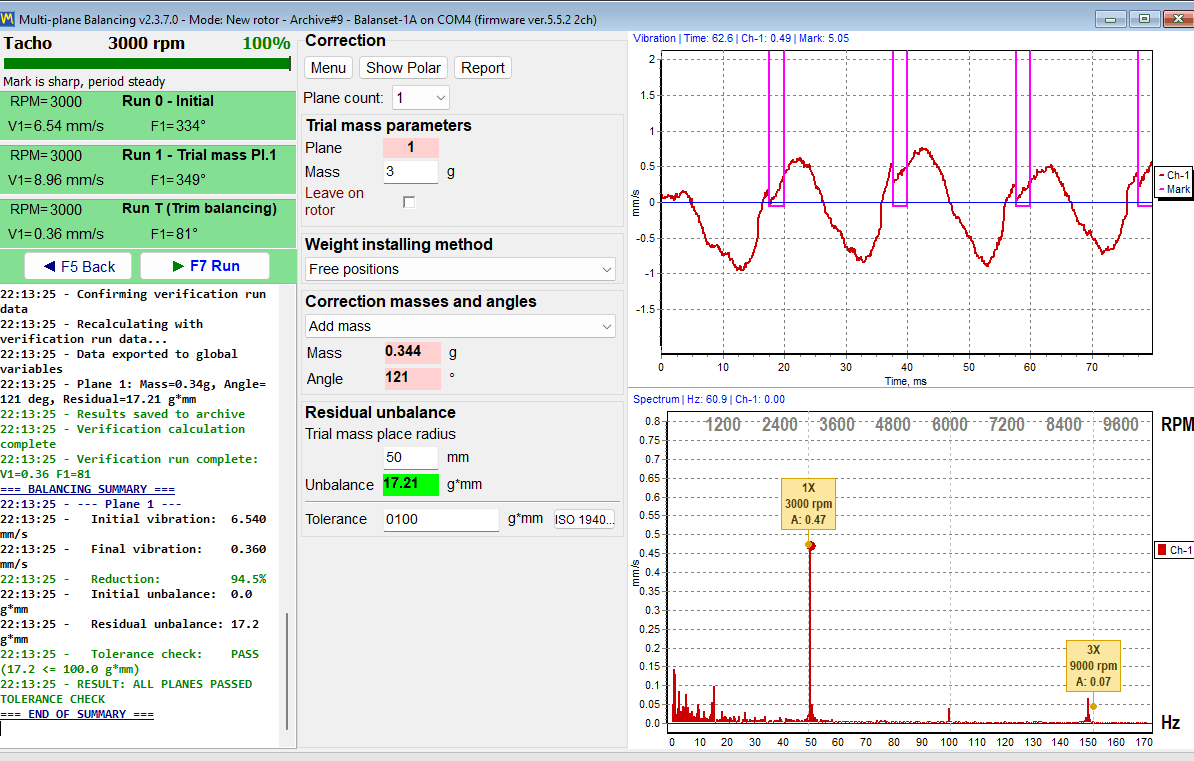1194x761 pixels.
Task: Open the Menu in the Correction panel
Action: 328,68
